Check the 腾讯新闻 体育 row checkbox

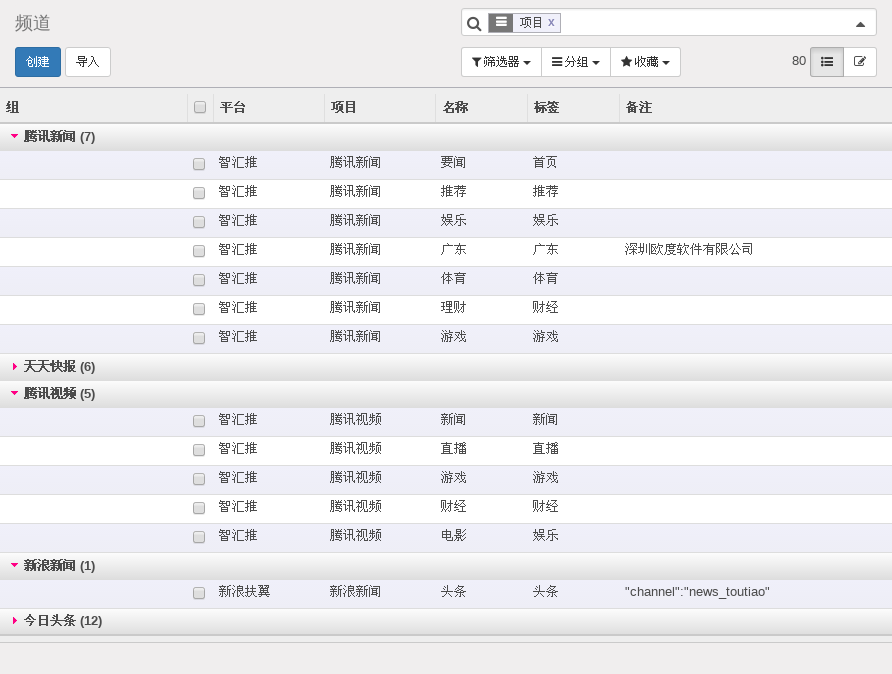(x=199, y=280)
